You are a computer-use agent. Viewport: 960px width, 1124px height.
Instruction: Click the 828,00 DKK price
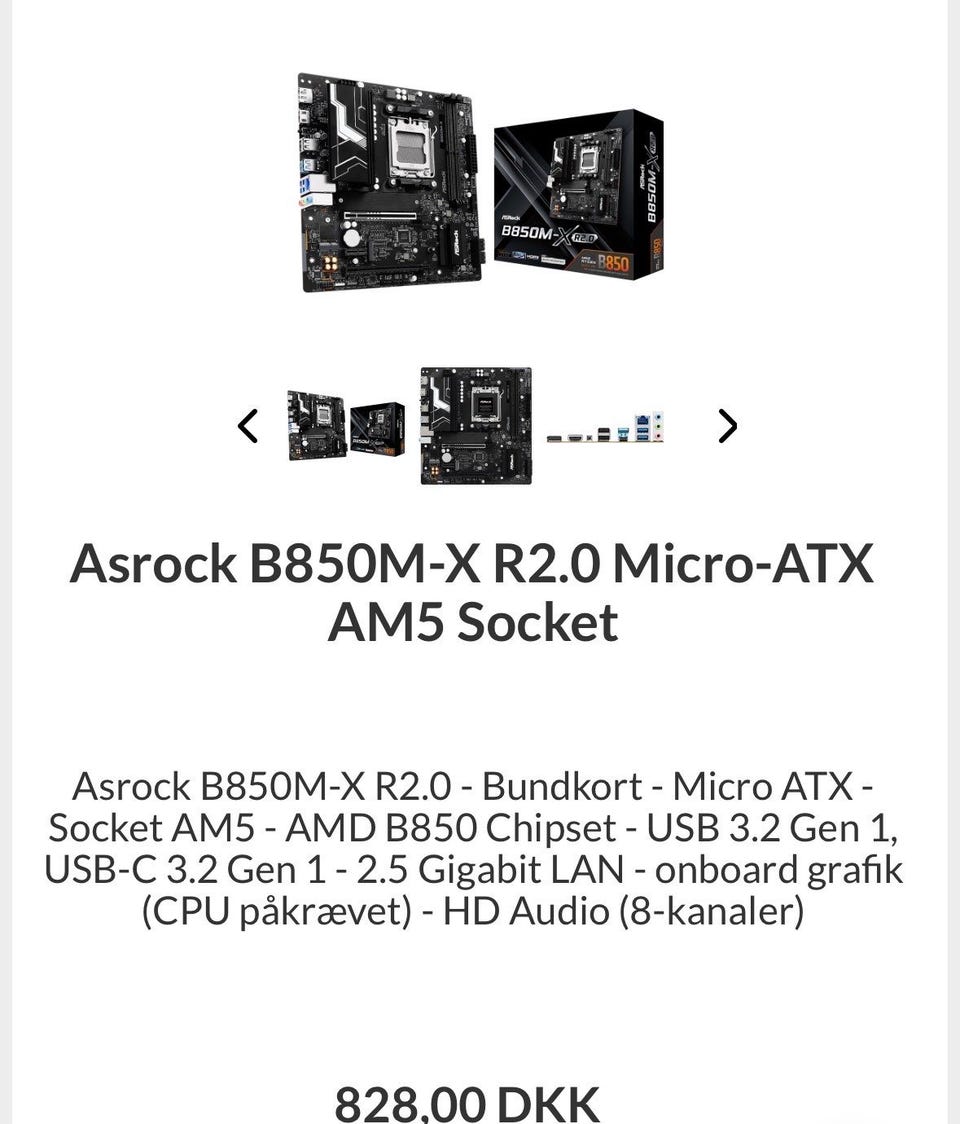[x=467, y=1104]
